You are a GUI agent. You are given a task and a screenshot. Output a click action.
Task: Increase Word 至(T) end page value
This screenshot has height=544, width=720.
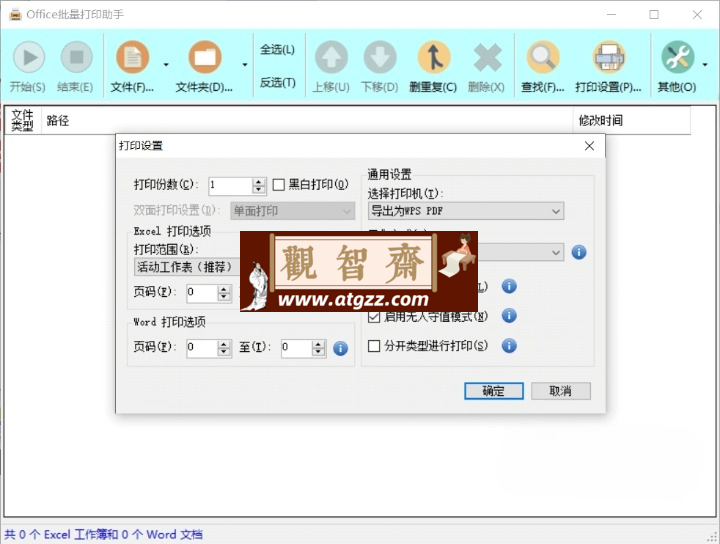(318, 345)
